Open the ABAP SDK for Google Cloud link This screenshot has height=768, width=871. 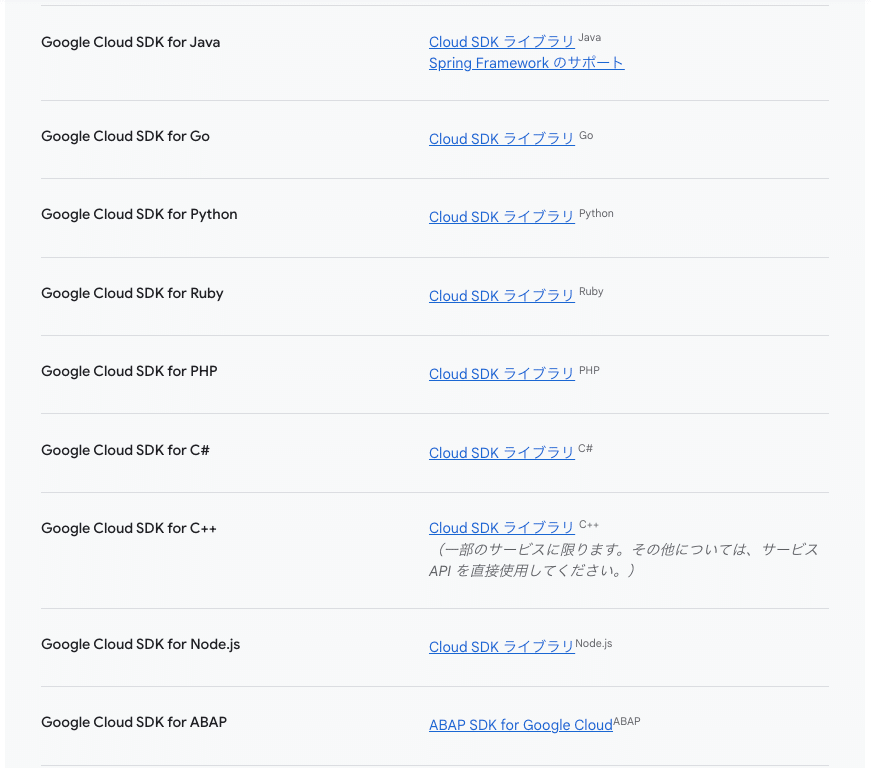(x=520, y=725)
